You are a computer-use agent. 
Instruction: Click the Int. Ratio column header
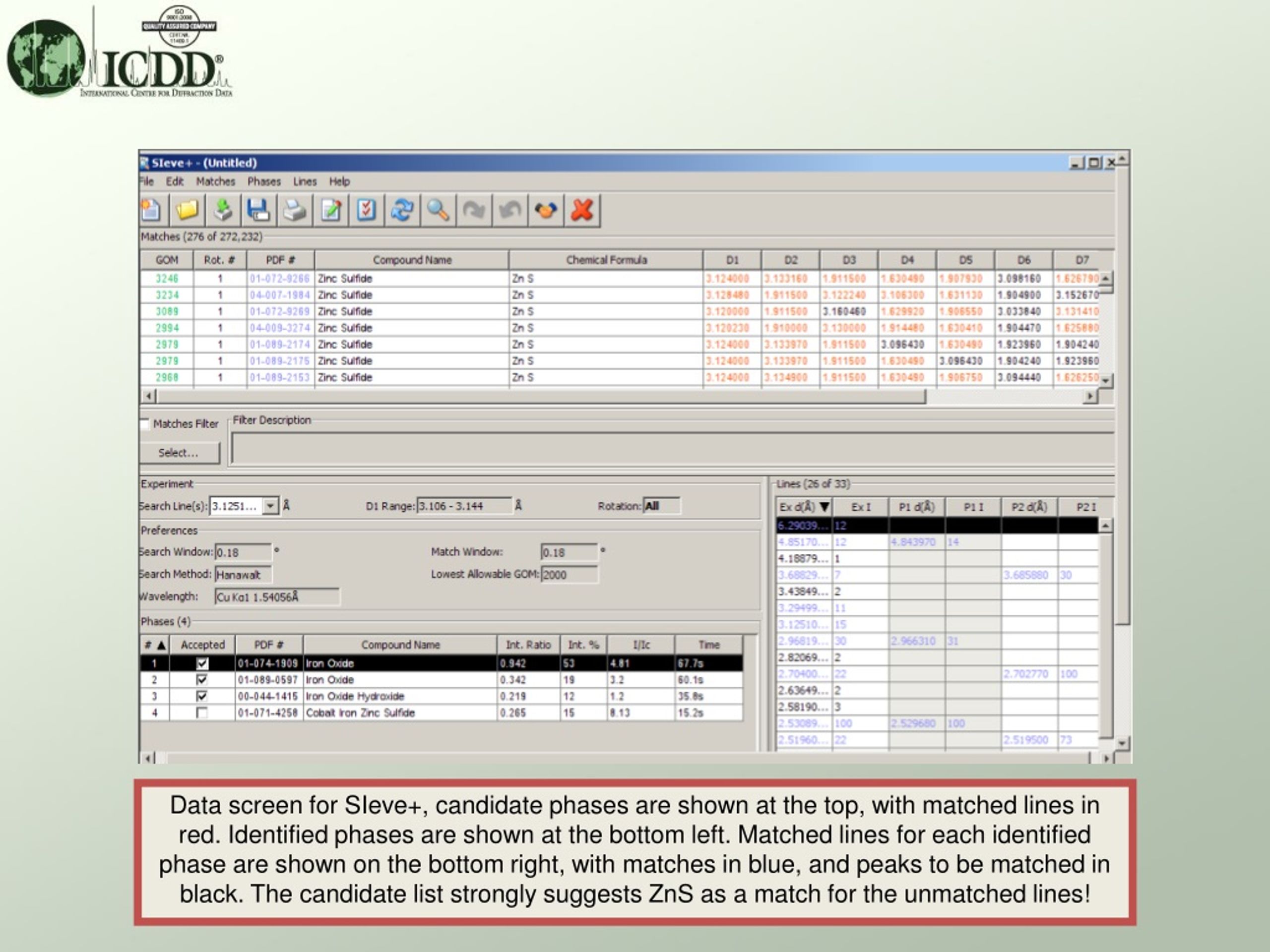[528, 645]
